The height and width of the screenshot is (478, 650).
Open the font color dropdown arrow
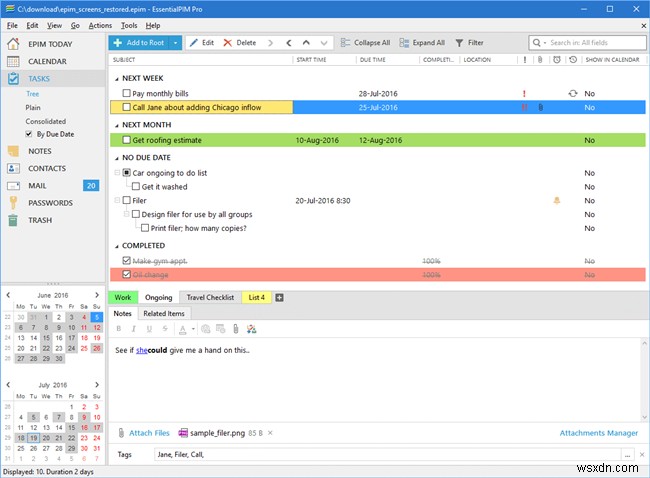[193, 329]
